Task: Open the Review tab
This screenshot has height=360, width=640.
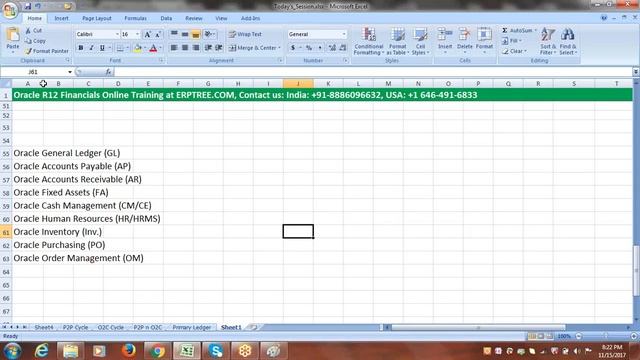Action: (193, 18)
